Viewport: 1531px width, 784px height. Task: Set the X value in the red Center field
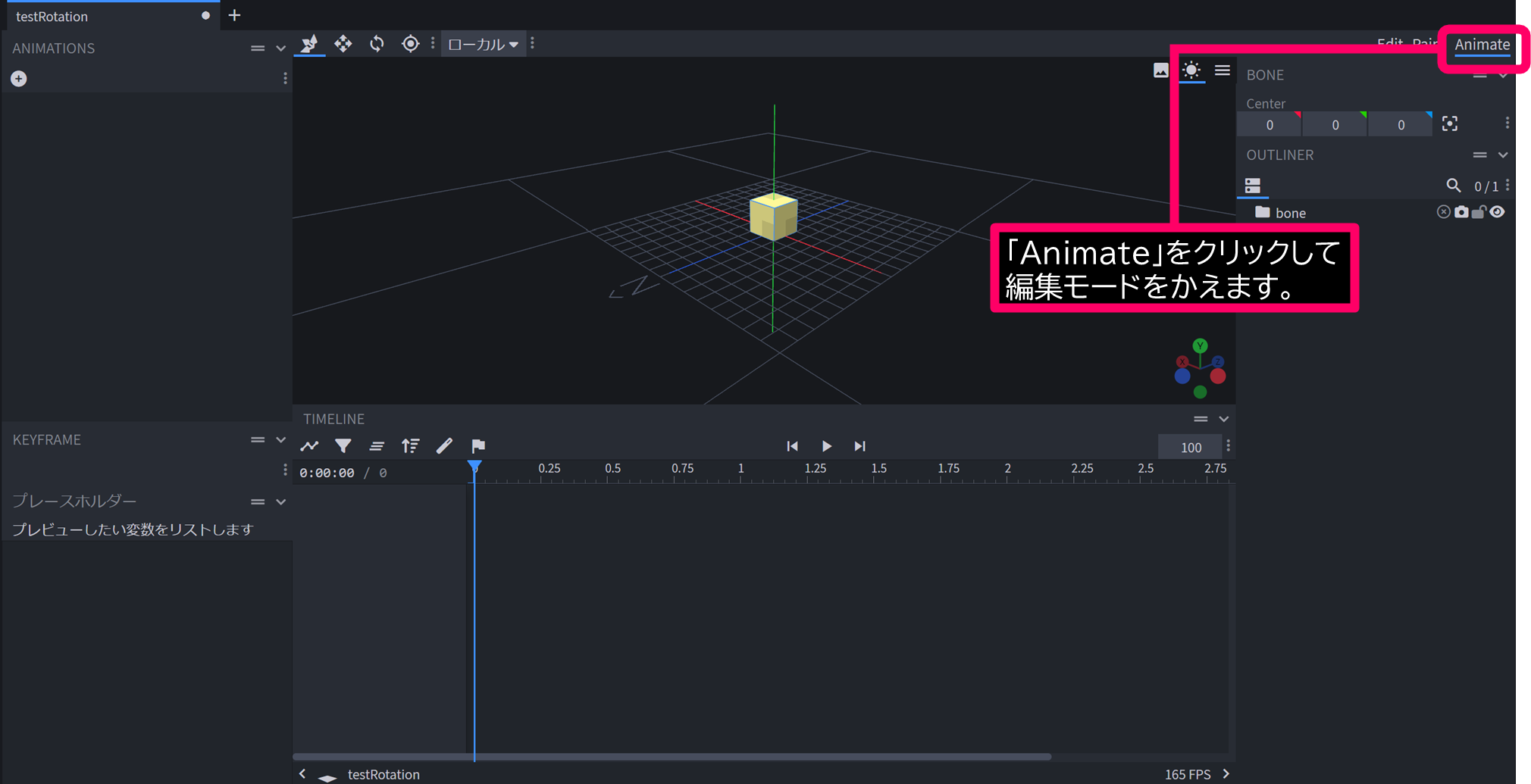[x=1269, y=124]
